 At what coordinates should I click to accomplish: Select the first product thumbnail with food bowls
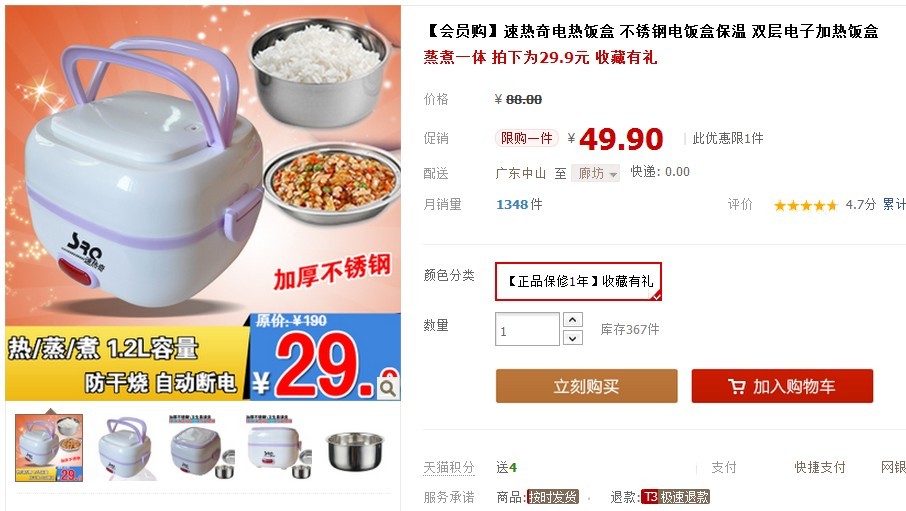tap(49, 448)
